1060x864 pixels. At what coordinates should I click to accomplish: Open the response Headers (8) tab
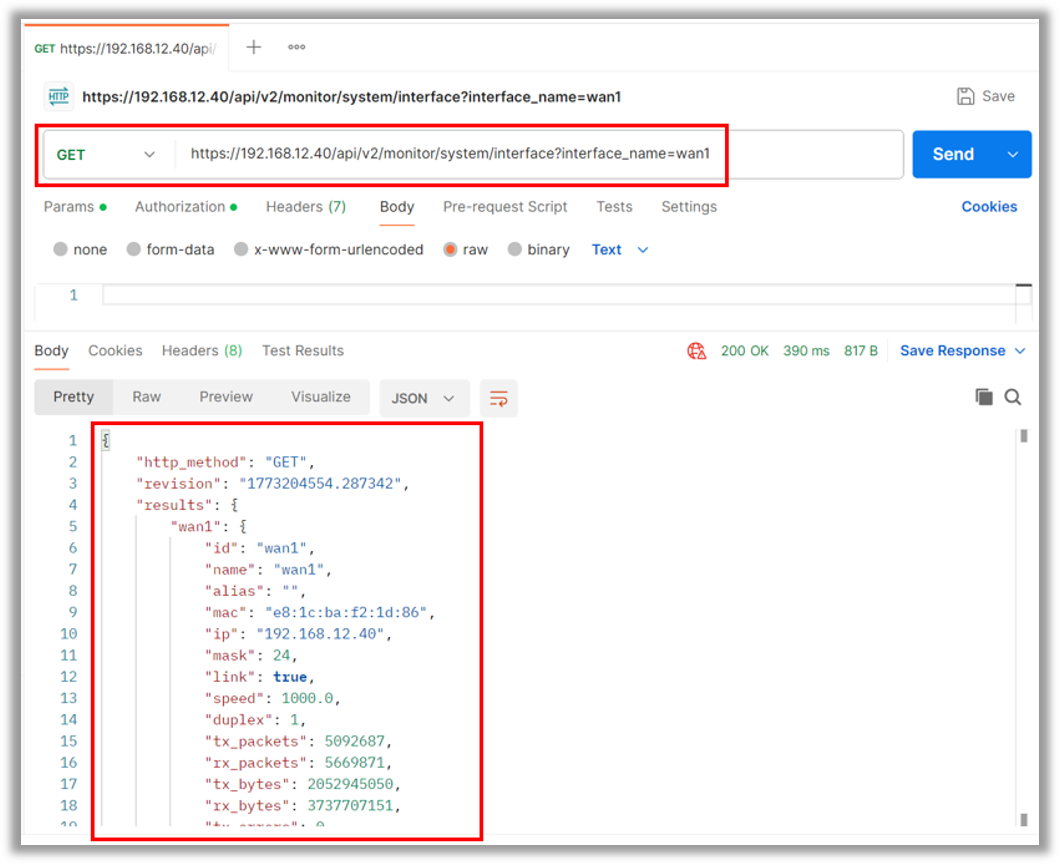pyautogui.click(x=201, y=350)
